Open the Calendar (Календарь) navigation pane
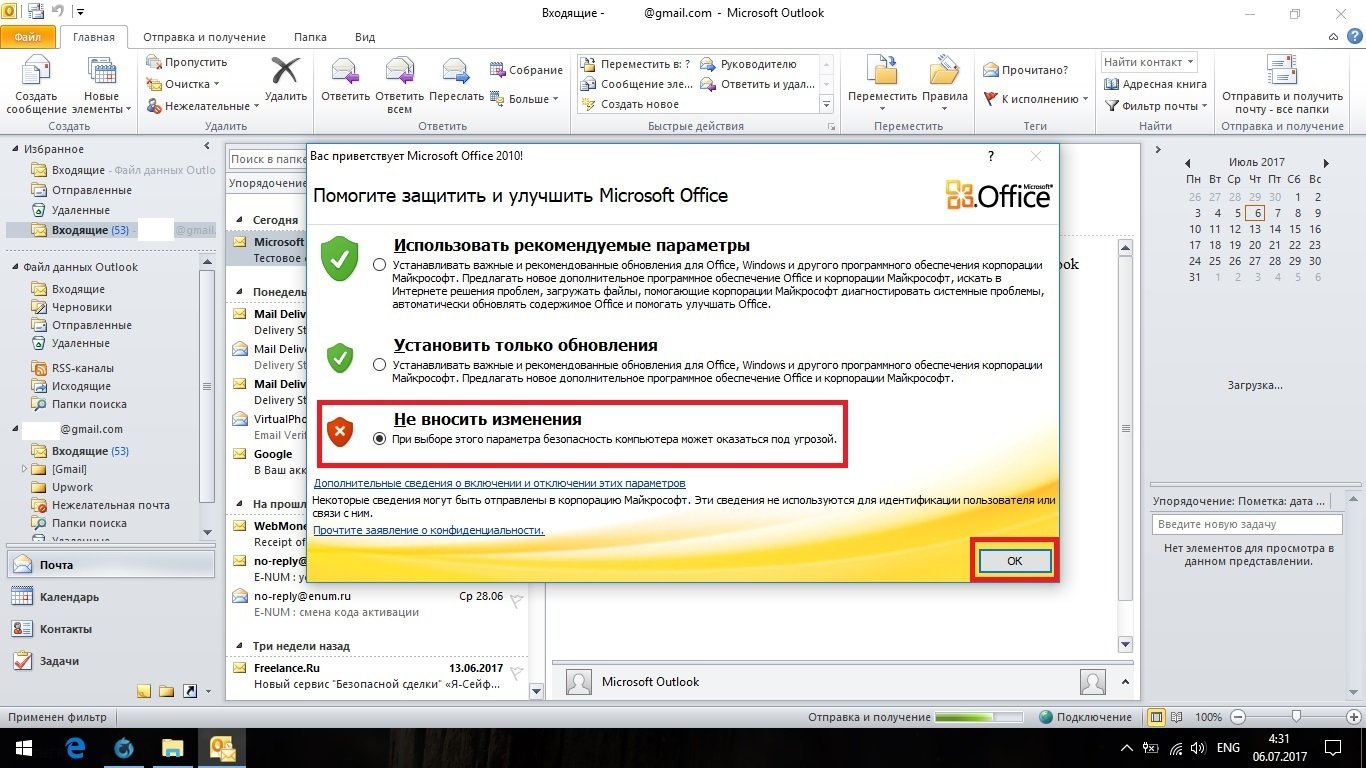 (x=111, y=597)
